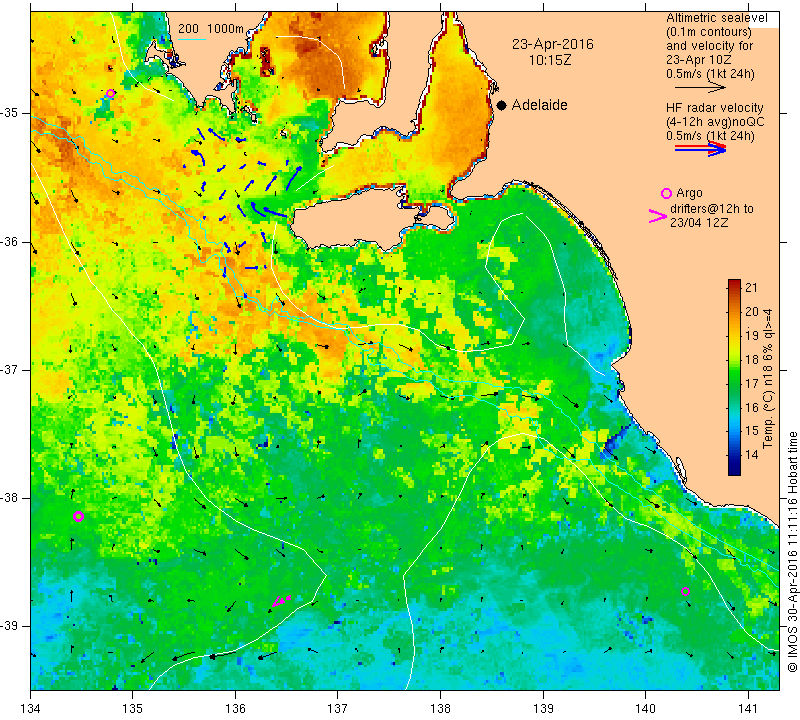This screenshot has width=800, height=720.
Task: Click the 141 longitude axis label
Action: [x=748, y=708]
